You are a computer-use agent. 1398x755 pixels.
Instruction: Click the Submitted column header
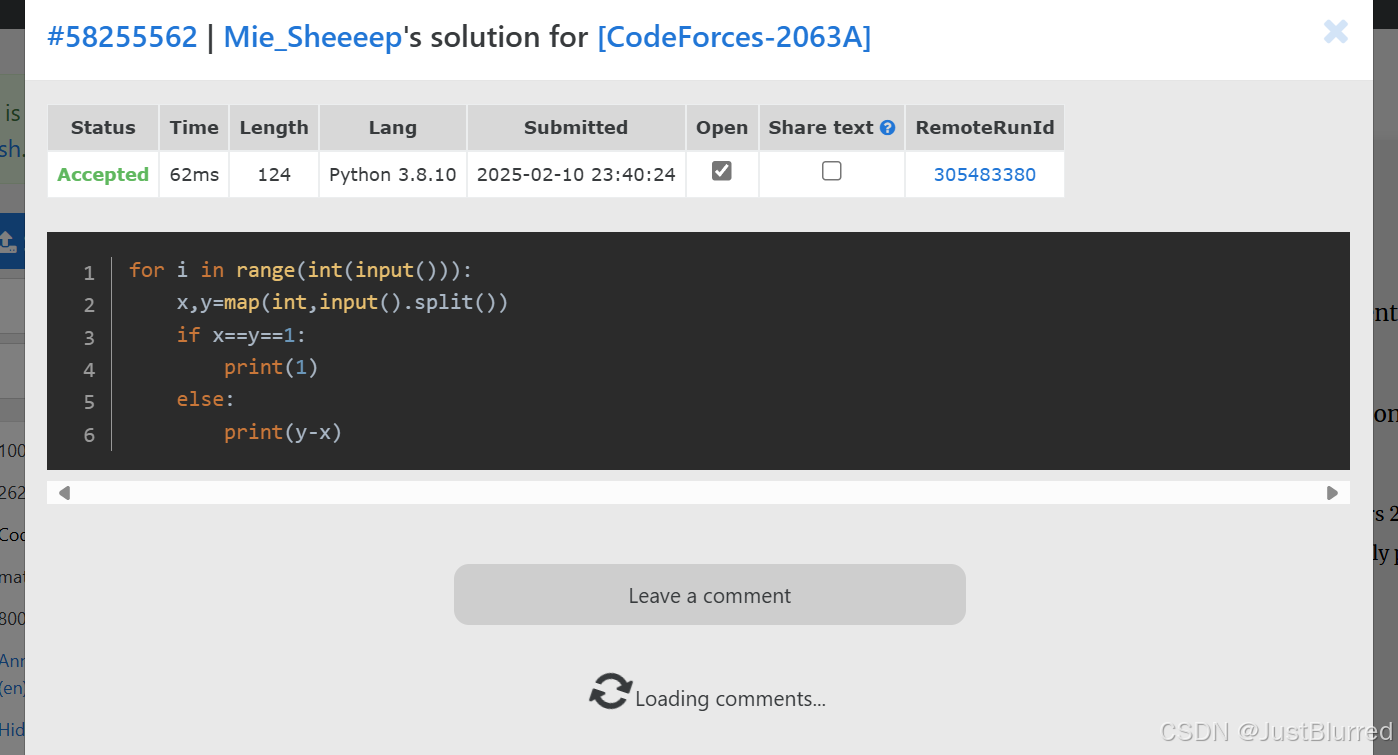576,127
